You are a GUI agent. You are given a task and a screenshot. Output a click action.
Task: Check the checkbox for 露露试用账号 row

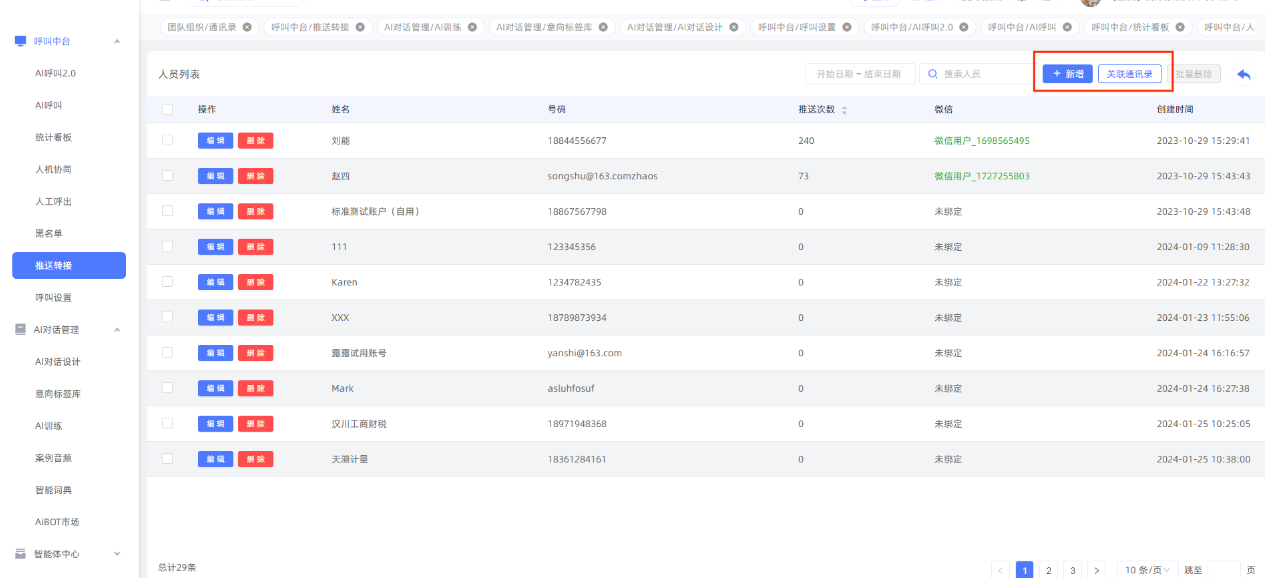pos(167,352)
